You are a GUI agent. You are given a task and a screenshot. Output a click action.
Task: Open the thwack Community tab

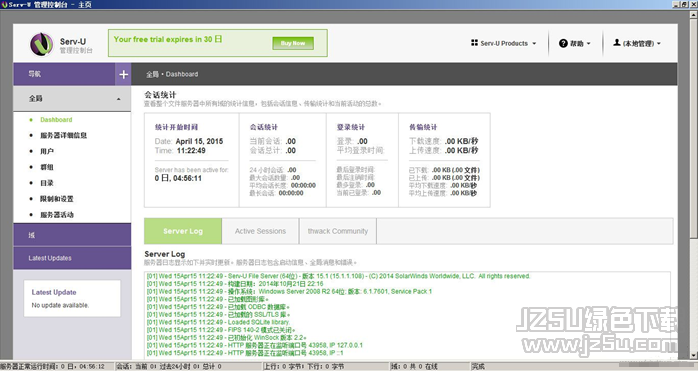(338, 231)
